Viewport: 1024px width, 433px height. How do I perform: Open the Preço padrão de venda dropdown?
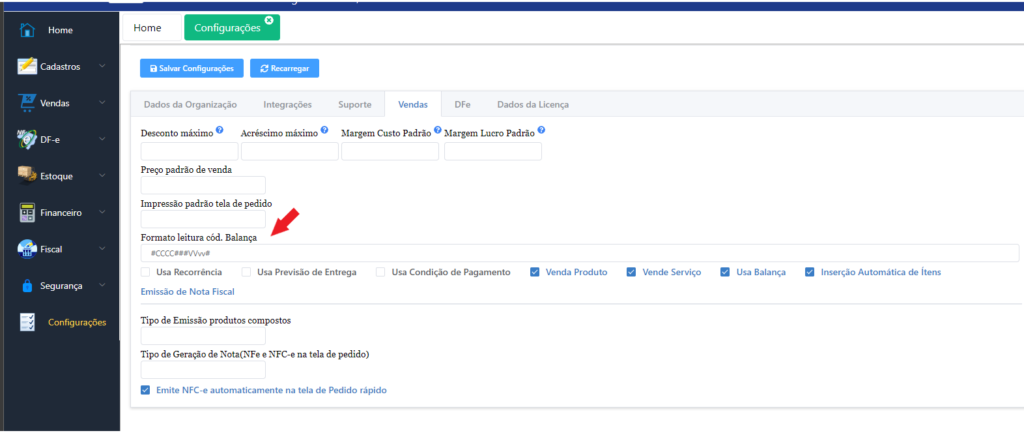click(x=203, y=185)
